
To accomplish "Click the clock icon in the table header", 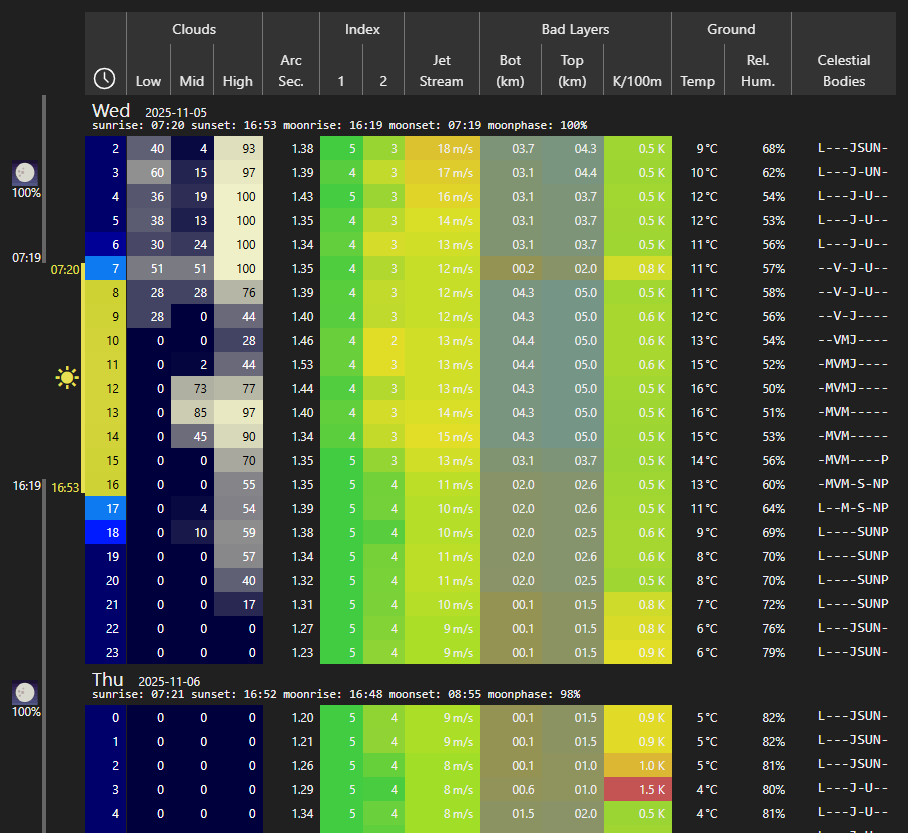I will (105, 78).
